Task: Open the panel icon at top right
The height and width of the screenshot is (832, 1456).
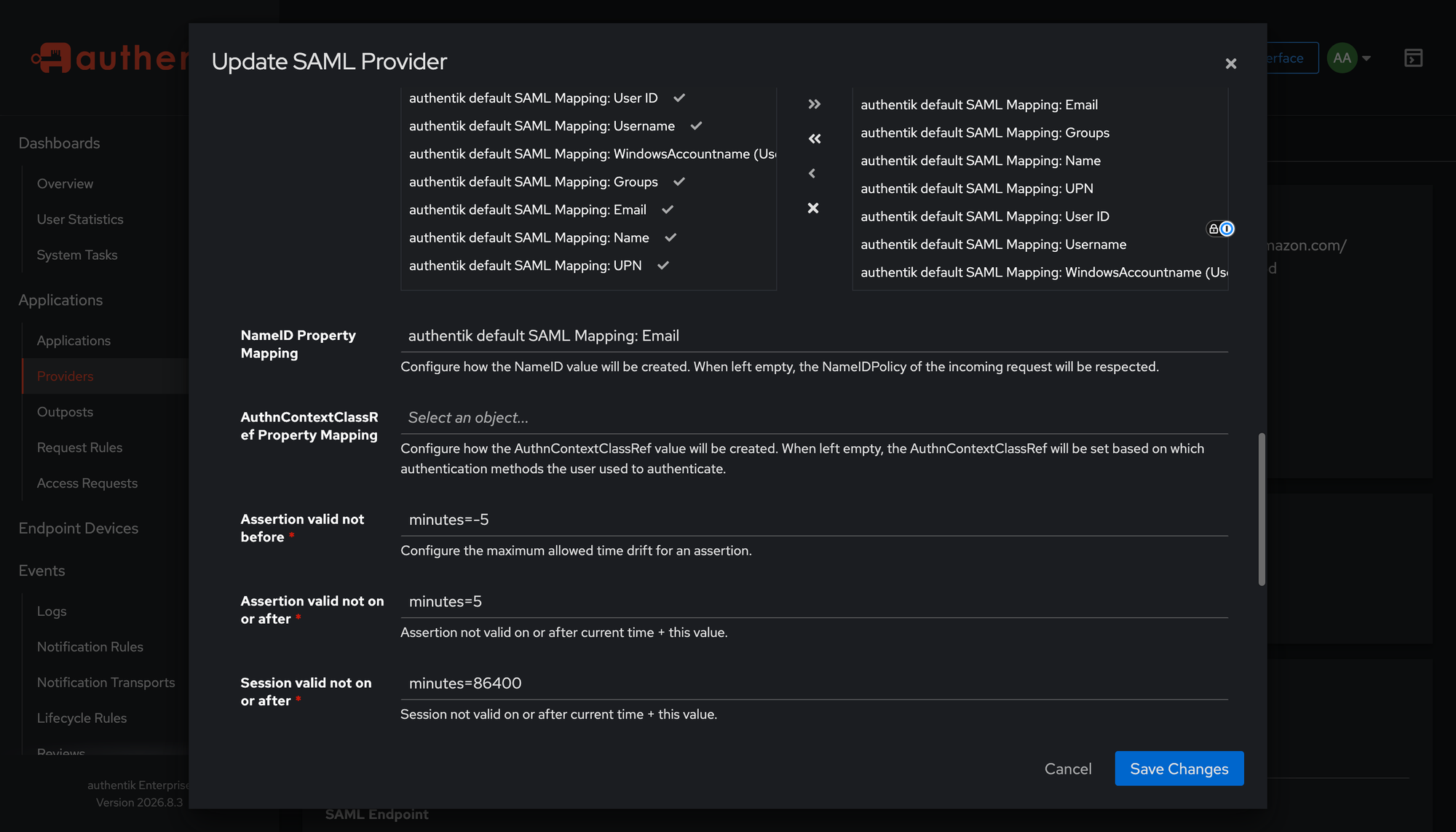Action: [x=1413, y=58]
